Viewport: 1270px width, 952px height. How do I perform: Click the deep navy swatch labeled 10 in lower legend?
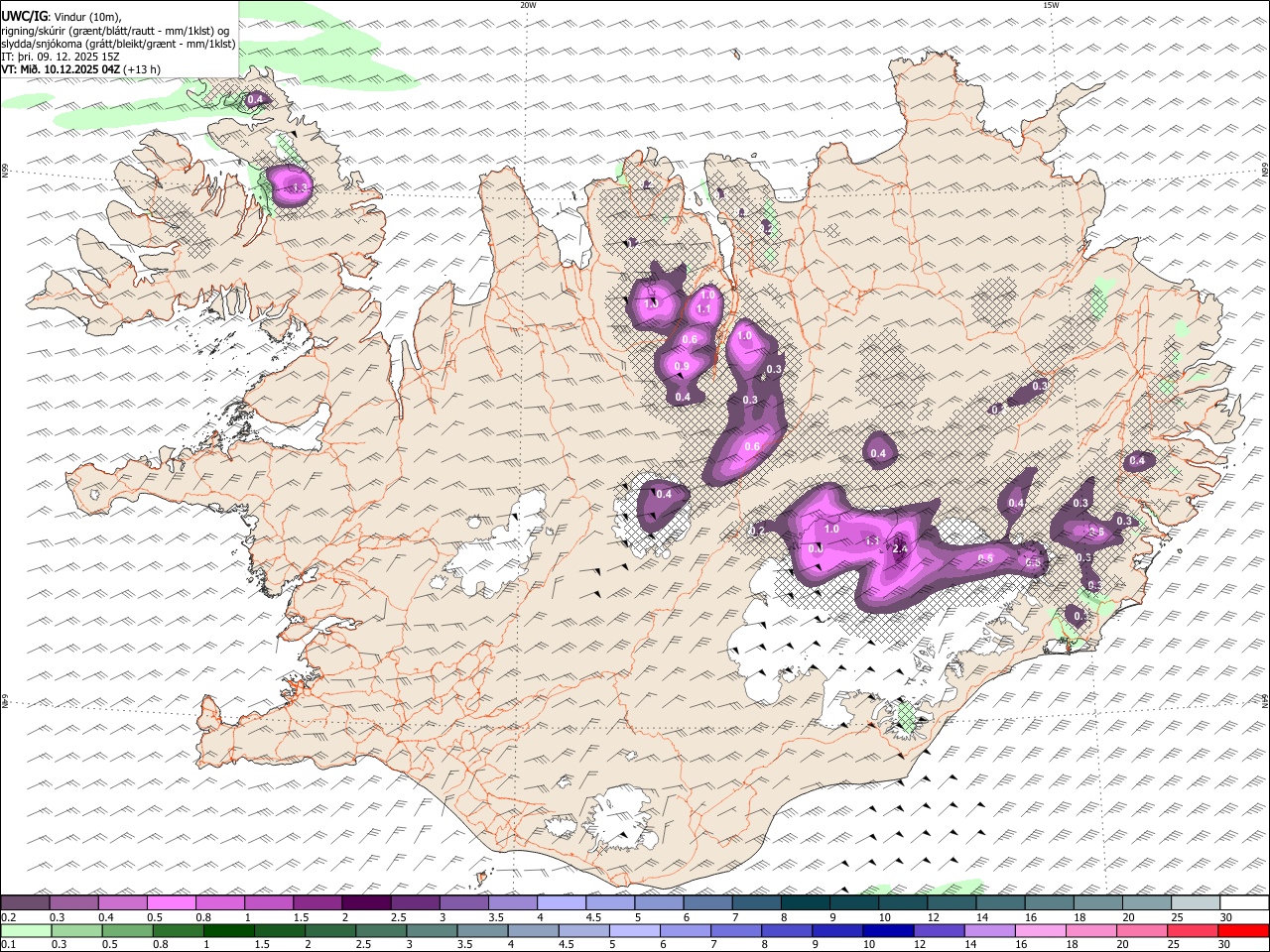coord(887,931)
